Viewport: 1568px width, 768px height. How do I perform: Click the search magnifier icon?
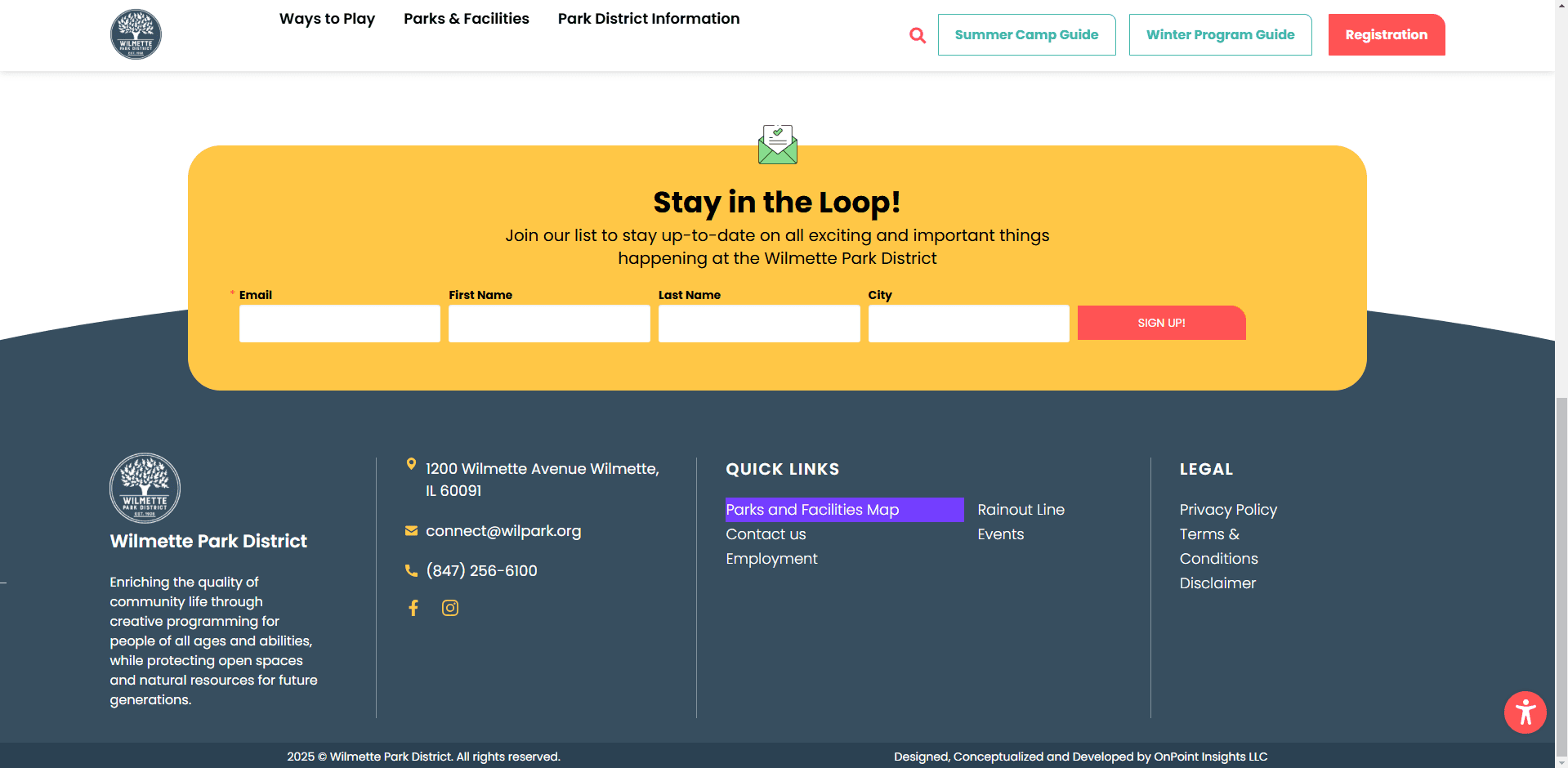[x=918, y=35]
